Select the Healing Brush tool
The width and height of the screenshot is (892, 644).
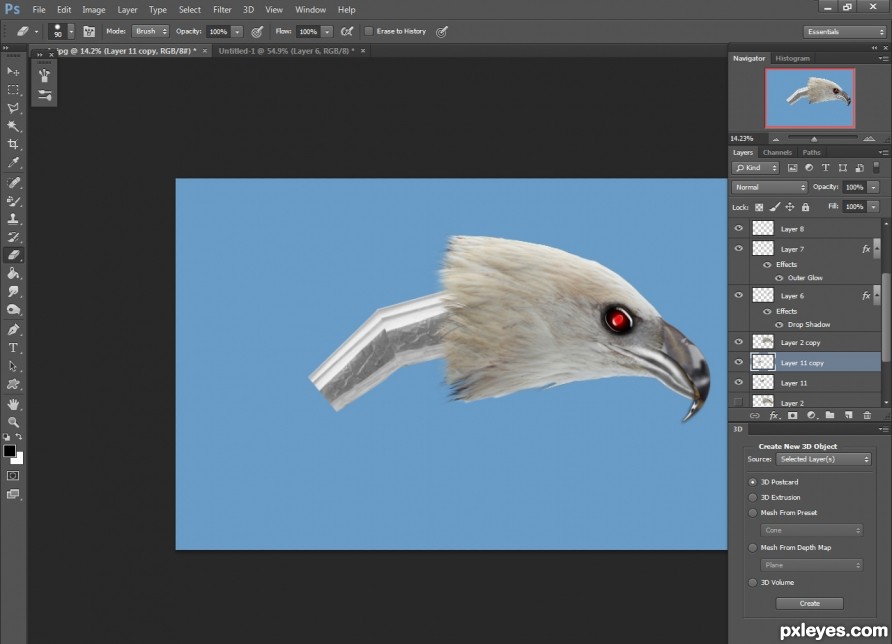click(13, 183)
